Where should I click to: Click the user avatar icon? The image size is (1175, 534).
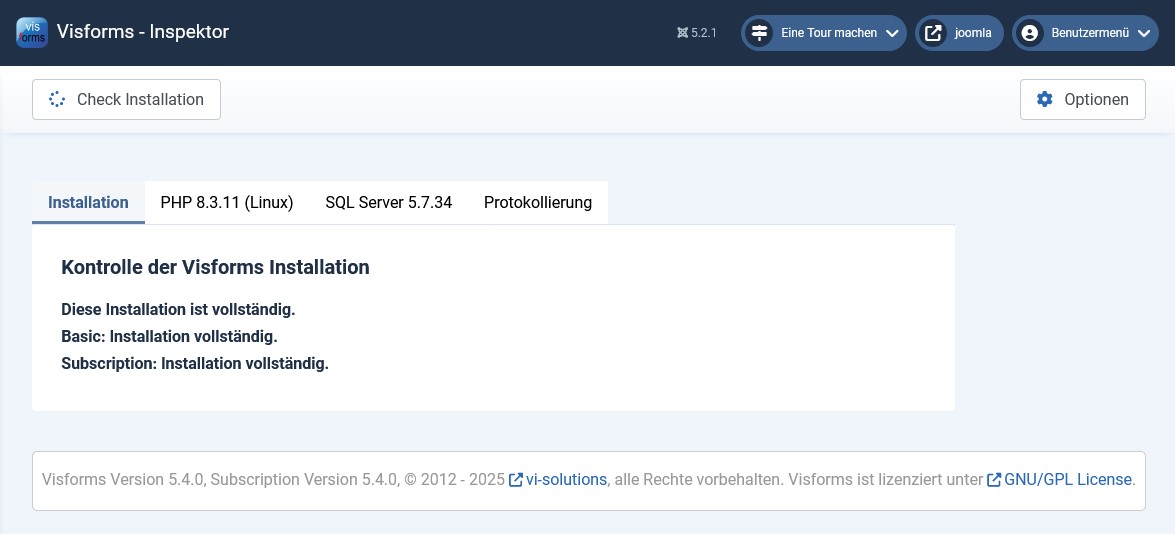pyautogui.click(x=1029, y=33)
